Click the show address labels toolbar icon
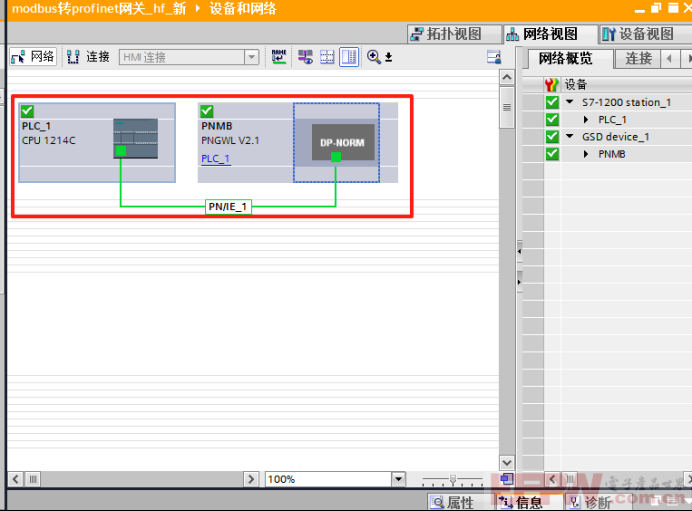 [279, 56]
